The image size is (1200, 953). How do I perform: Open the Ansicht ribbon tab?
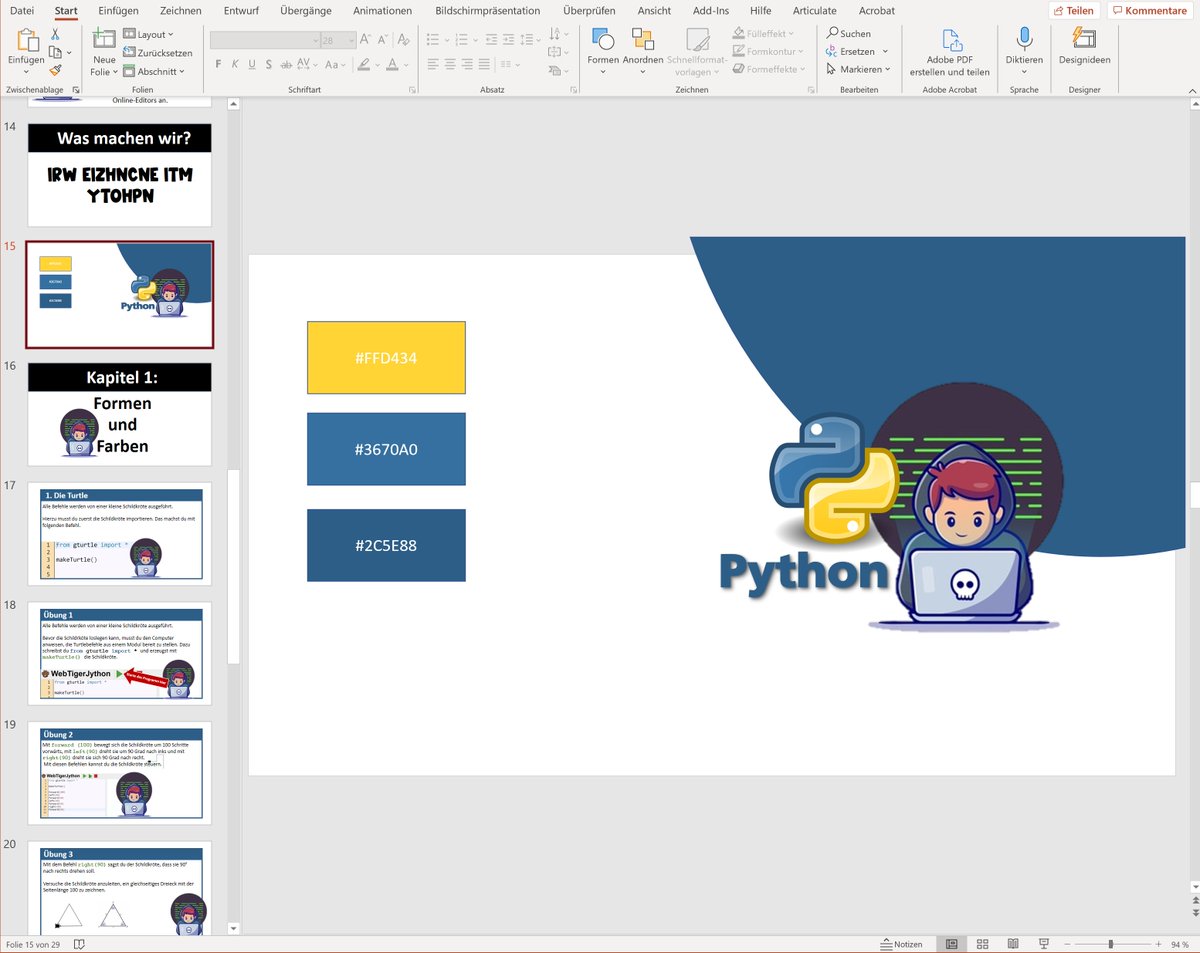pyautogui.click(x=654, y=11)
